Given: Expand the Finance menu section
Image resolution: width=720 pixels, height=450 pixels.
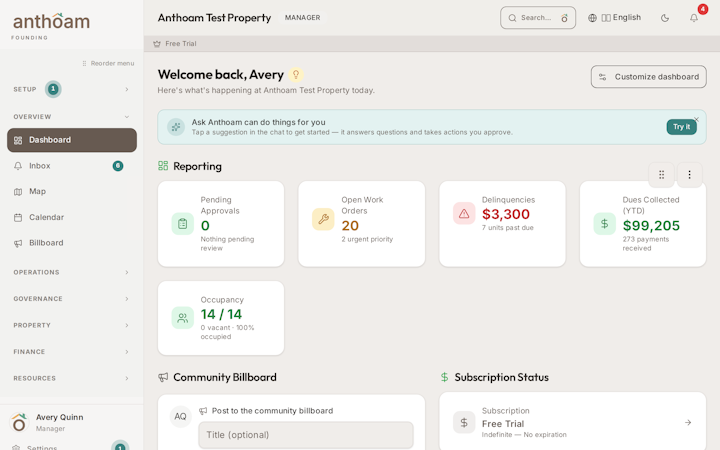Looking at the screenshot, I should 72,352.
